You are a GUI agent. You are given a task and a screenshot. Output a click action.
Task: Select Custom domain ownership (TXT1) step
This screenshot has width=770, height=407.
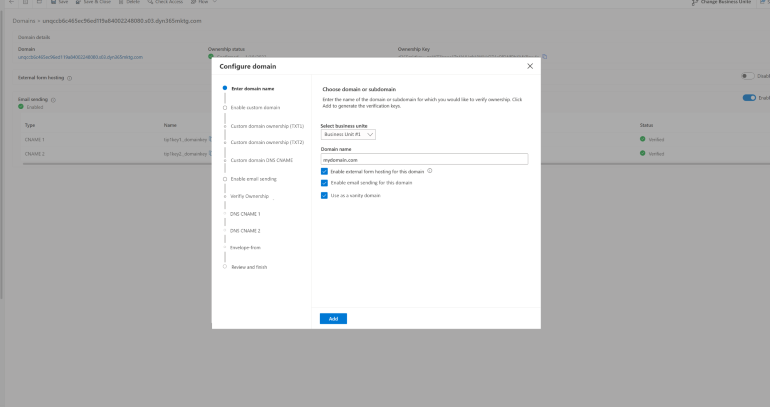coord(267,126)
